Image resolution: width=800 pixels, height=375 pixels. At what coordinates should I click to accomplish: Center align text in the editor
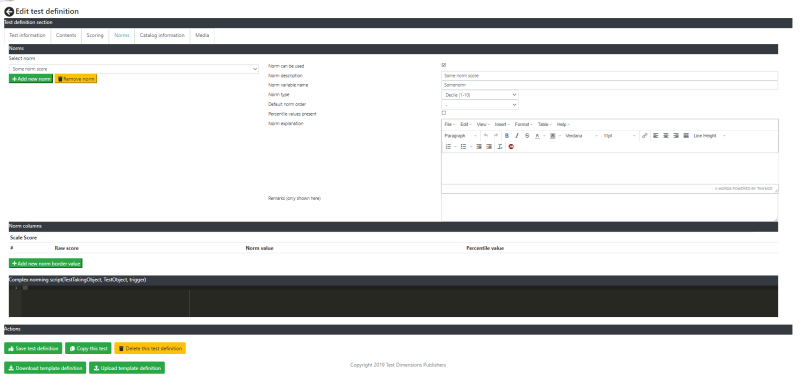[666, 136]
